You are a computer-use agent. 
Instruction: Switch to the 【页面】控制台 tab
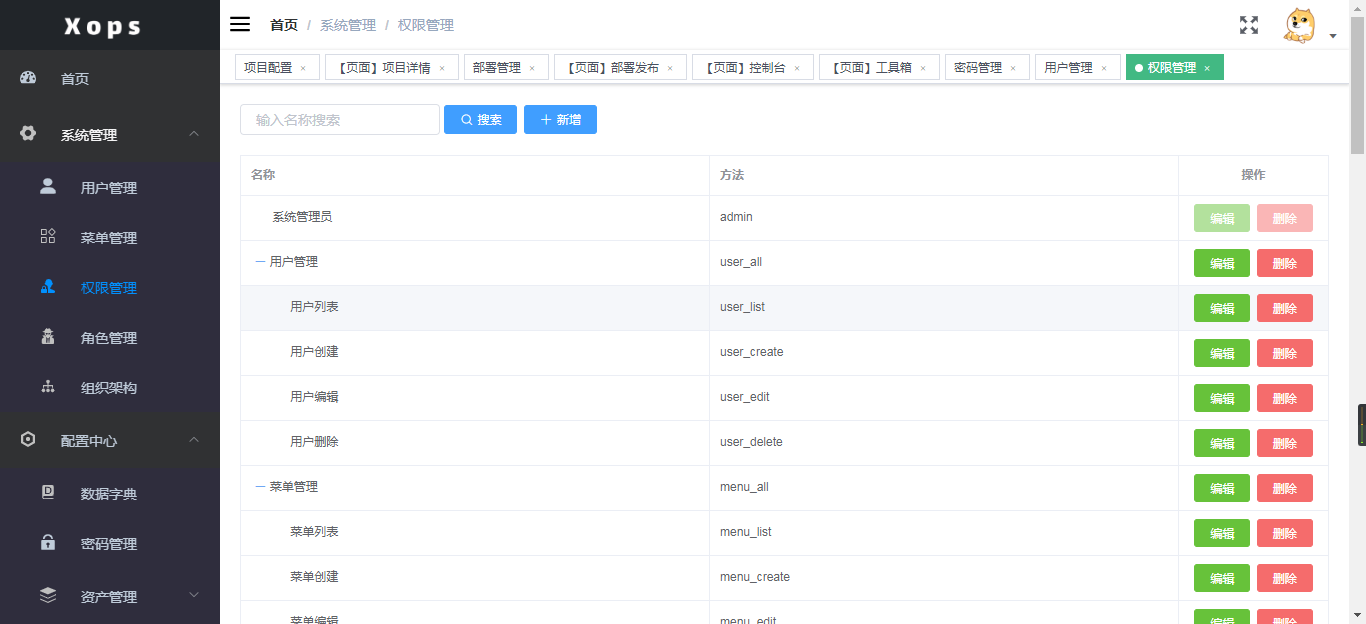[745, 68]
